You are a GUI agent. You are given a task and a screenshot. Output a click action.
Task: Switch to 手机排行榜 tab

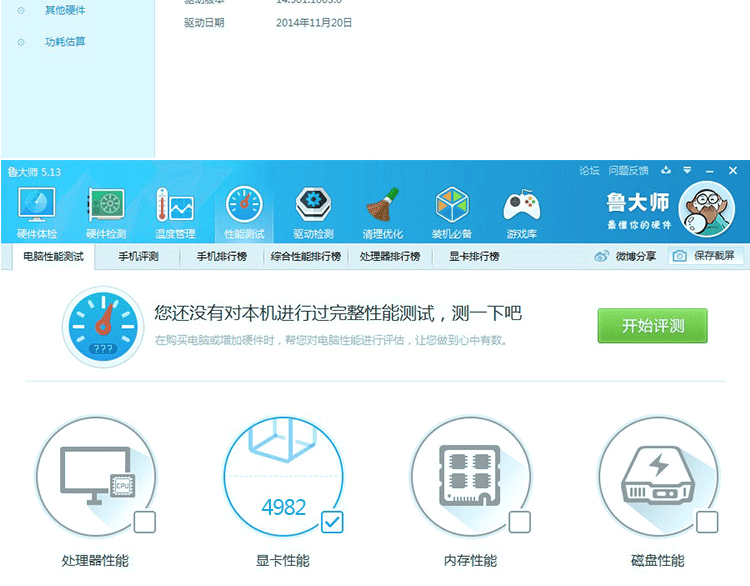222,256
